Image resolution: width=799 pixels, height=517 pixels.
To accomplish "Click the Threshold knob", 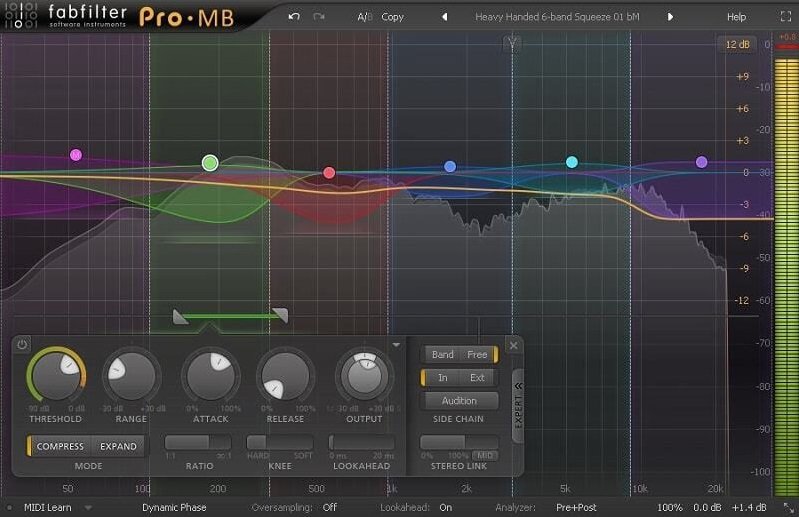I will pos(57,376).
